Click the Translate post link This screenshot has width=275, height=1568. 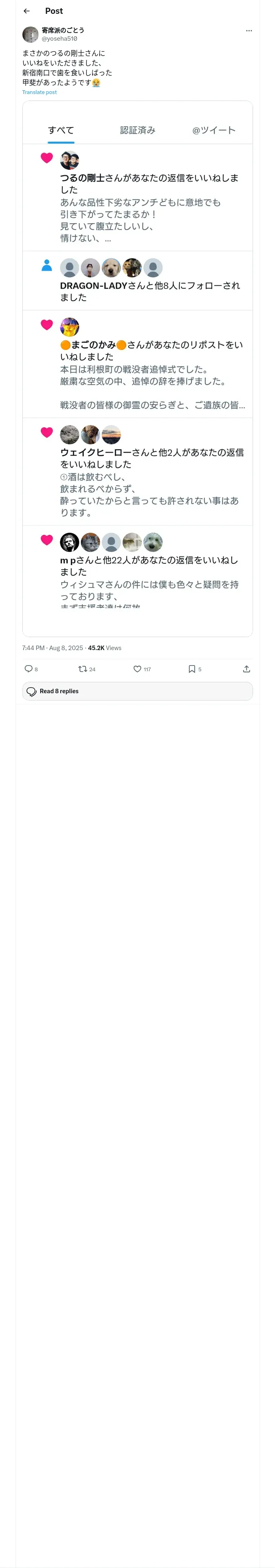point(40,92)
